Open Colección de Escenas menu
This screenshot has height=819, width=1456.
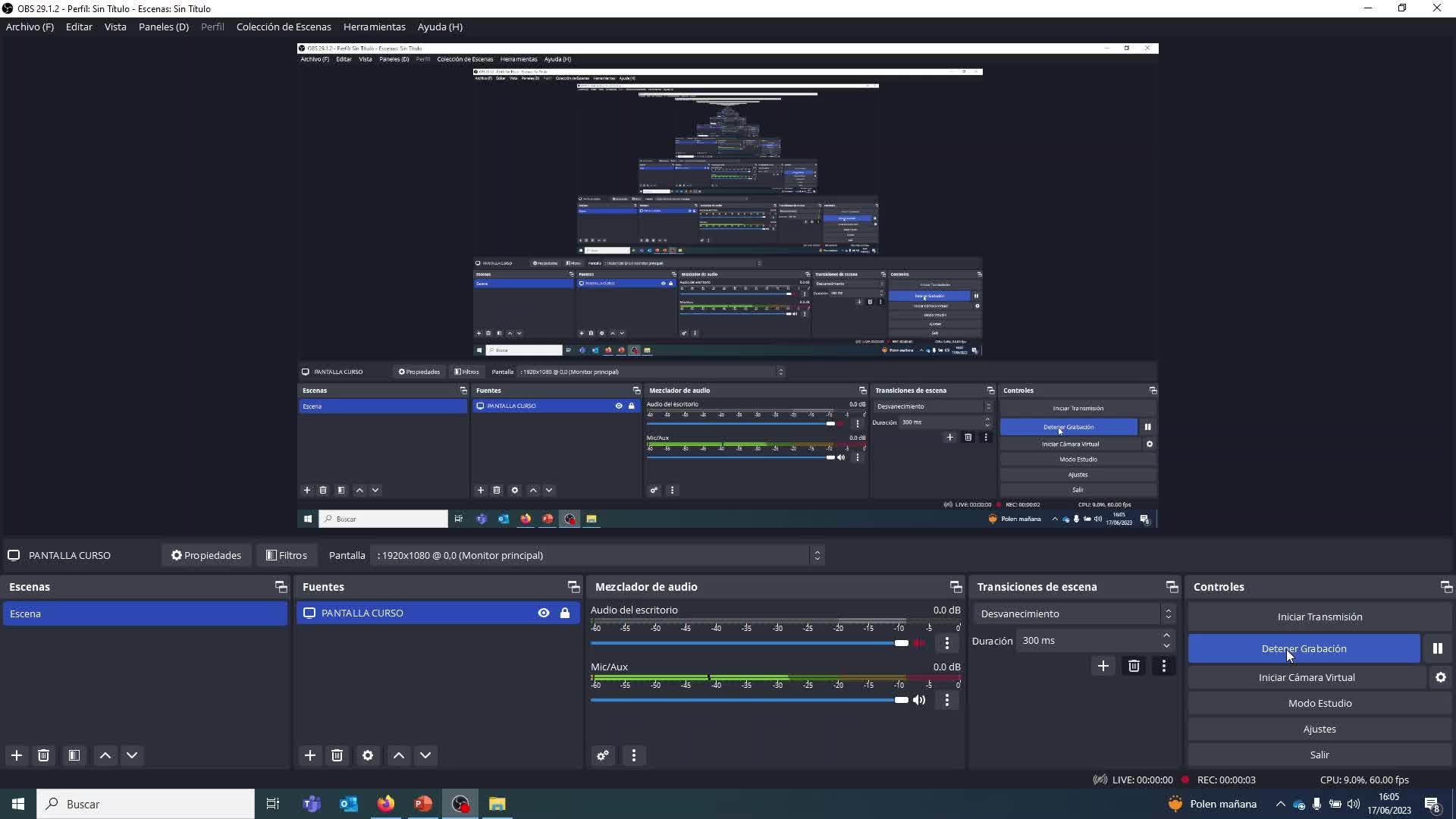pyautogui.click(x=284, y=27)
